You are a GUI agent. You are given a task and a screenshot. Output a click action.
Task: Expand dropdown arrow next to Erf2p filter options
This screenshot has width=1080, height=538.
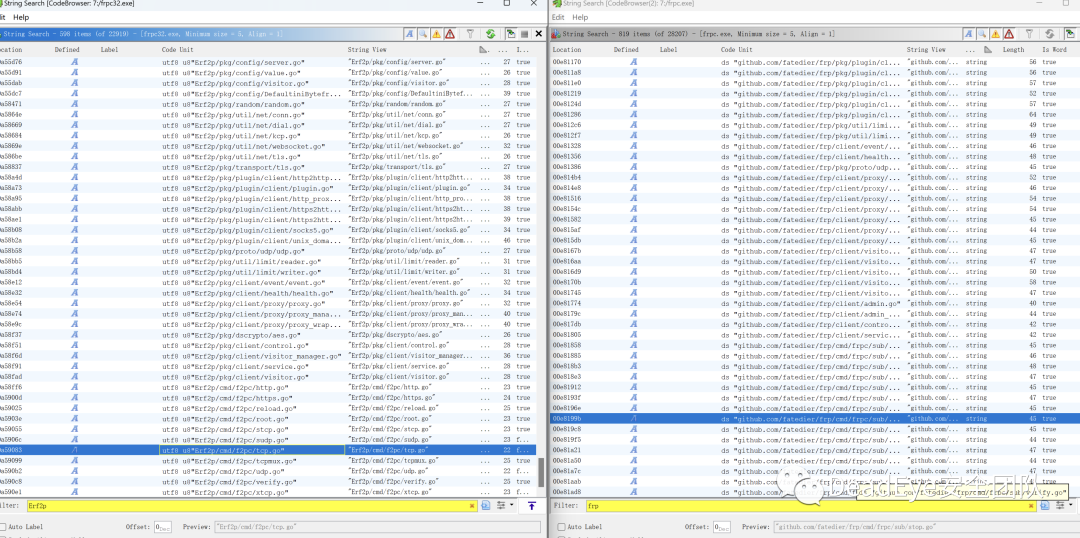[510, 506]
